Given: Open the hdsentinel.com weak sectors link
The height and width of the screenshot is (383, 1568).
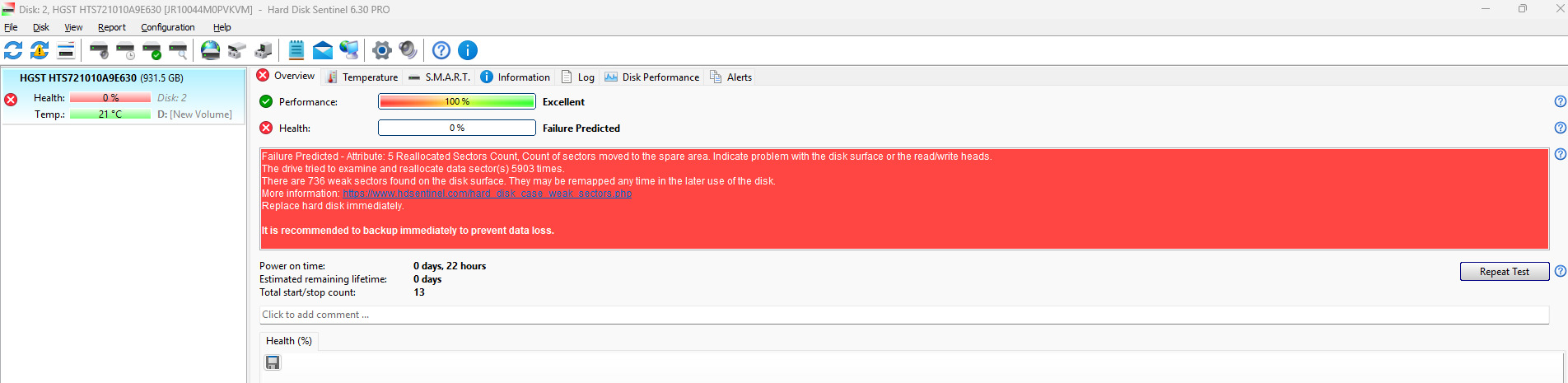Looking at the screenshot, I should click(487, 194).
